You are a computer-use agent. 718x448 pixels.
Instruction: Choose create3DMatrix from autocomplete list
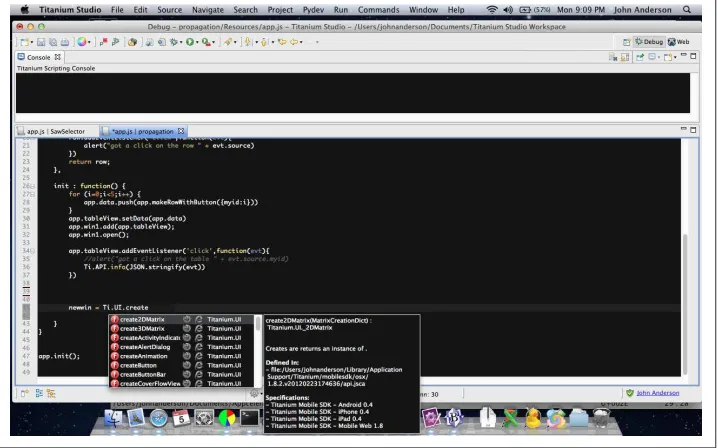click(x=181, y=329)
